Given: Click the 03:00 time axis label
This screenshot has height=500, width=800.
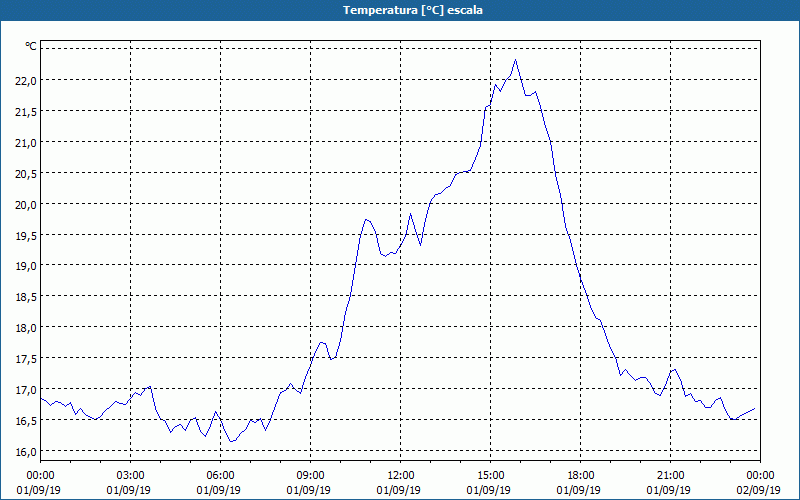Looking at the screenshot, I should (131, 476).
